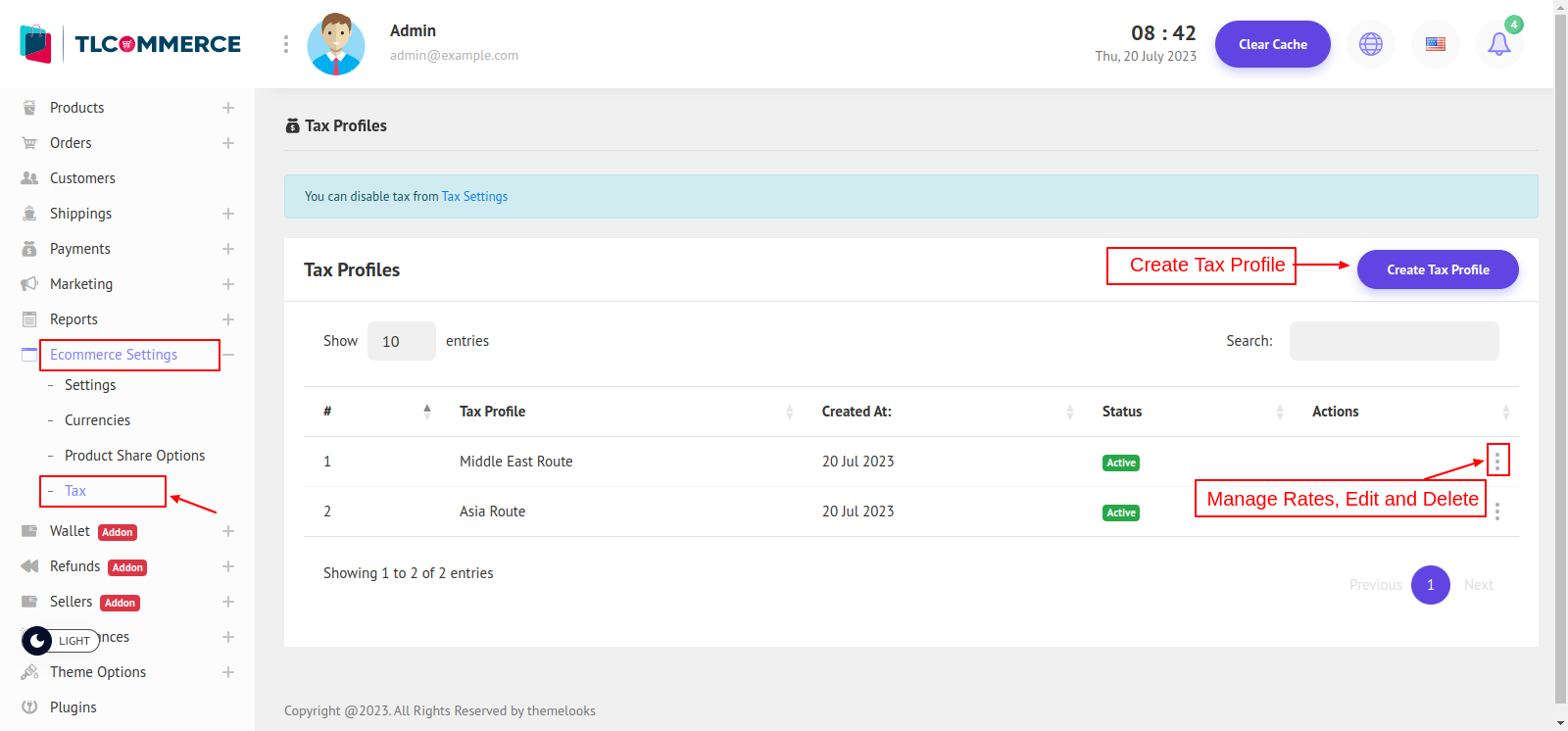Click the Admin profile avatar

[x=336, y=44]
